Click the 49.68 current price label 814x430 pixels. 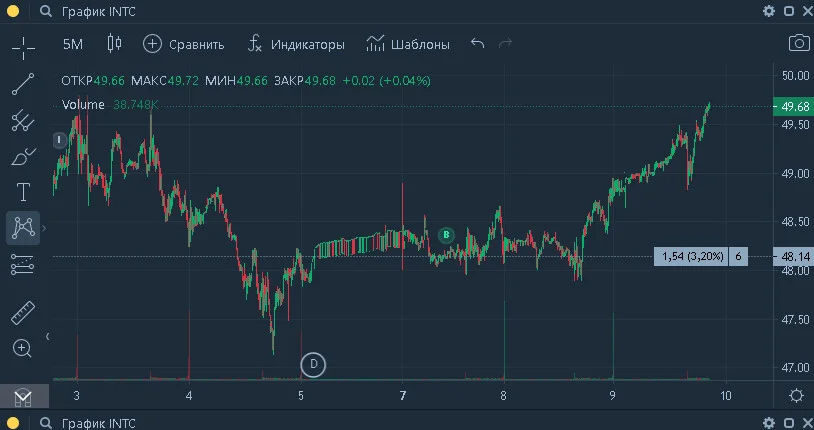click(x=793, y=106)
